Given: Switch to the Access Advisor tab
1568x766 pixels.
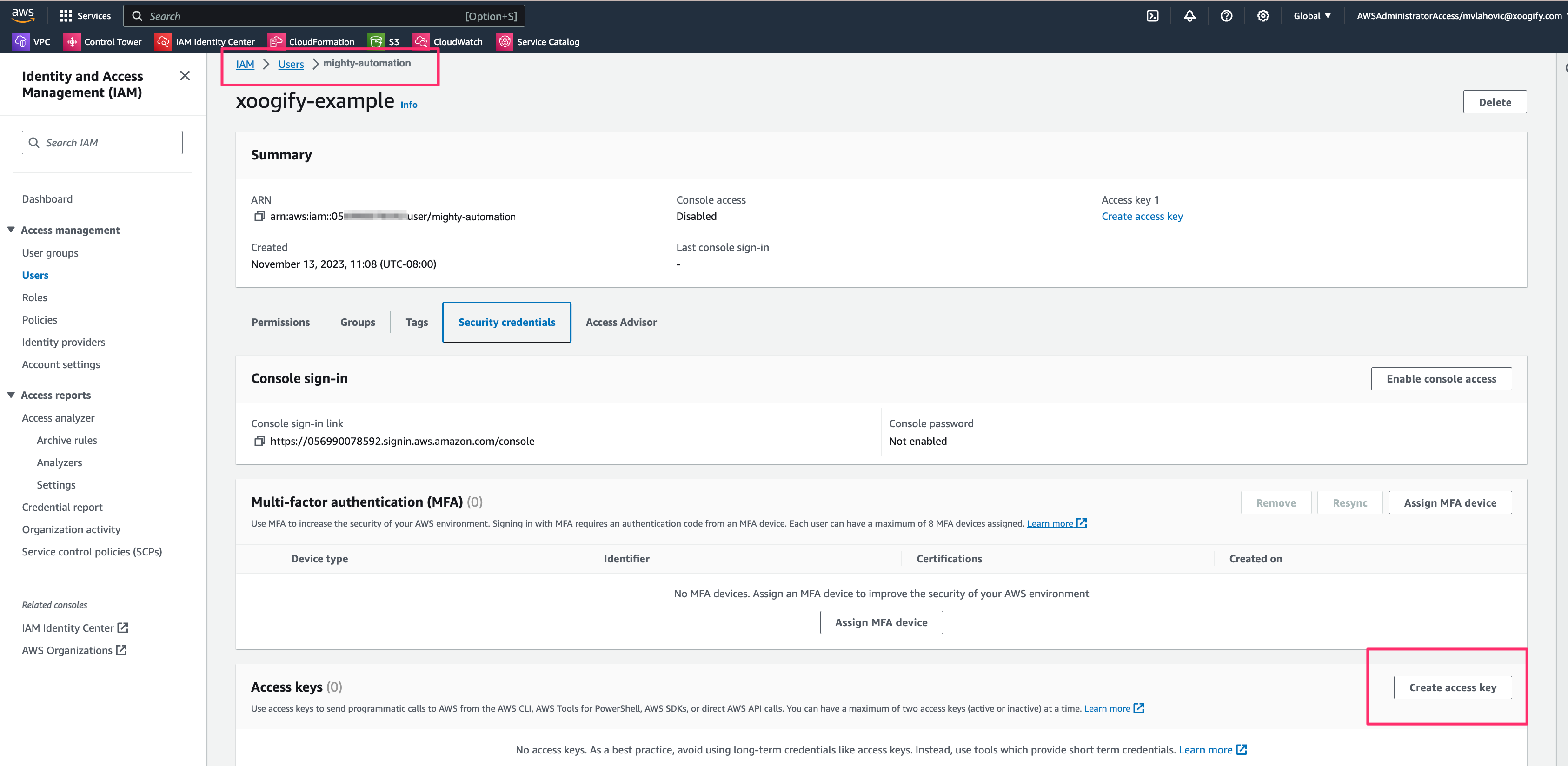Looking at the screenshot, I should pos(621,322).
